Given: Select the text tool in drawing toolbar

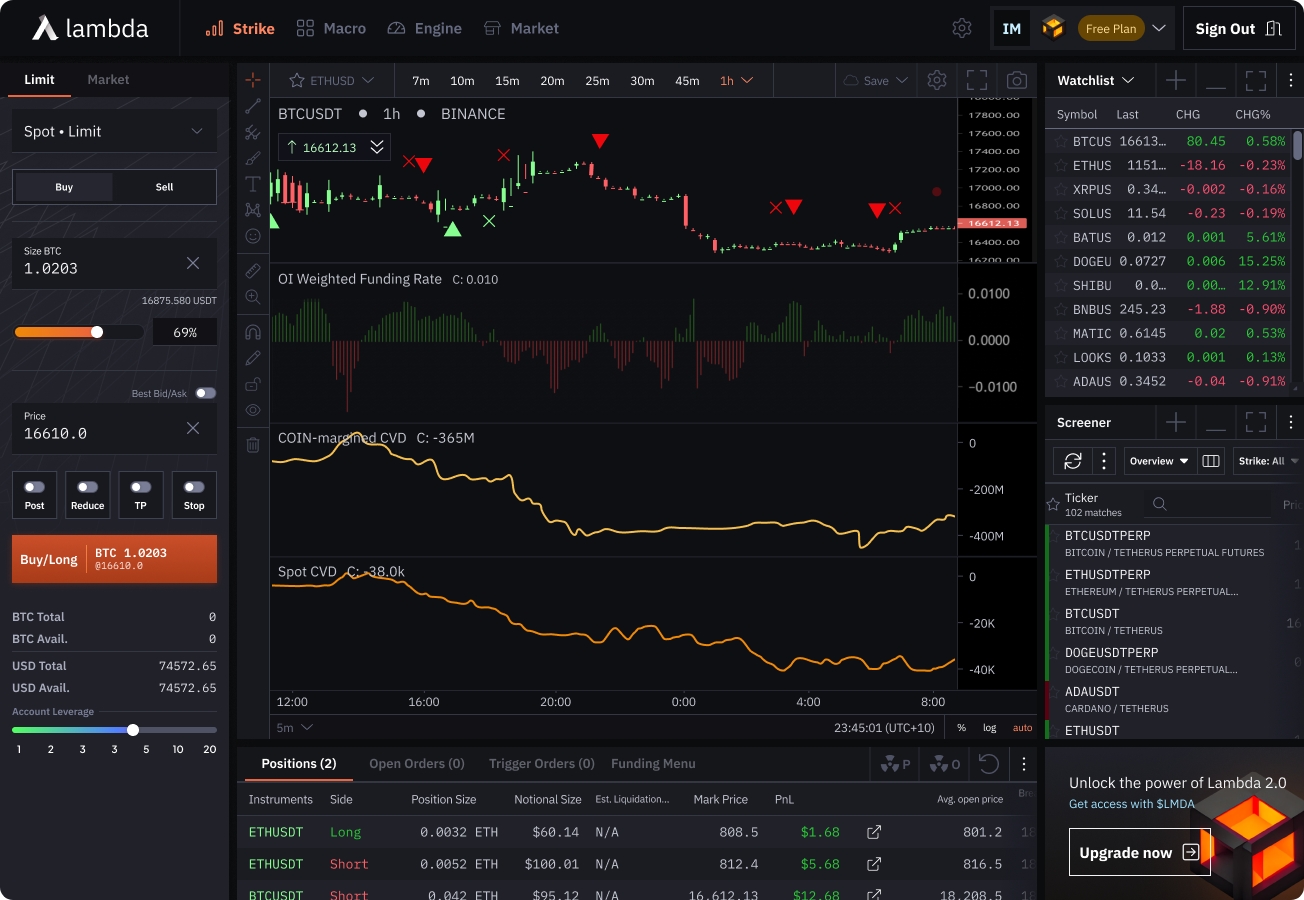Looking at the screenshot, I should pos(253,184).
